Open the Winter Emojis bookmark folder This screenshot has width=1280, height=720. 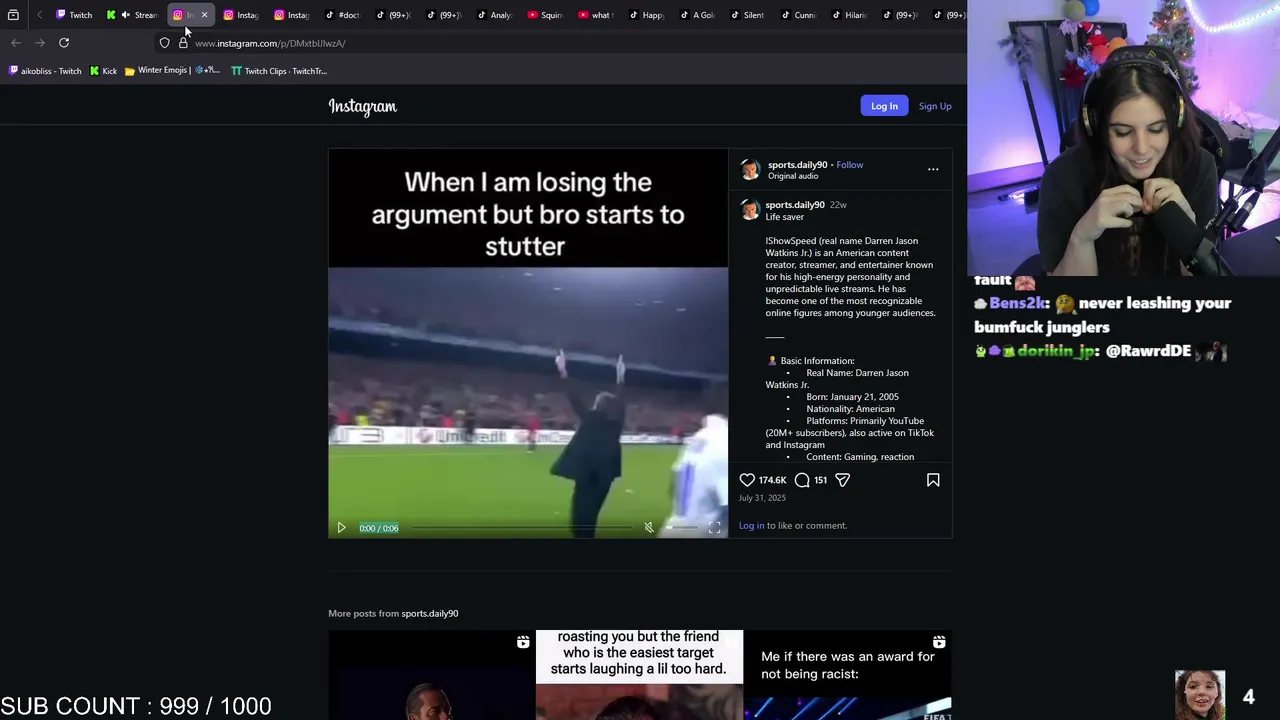click(x=172, y=71)
